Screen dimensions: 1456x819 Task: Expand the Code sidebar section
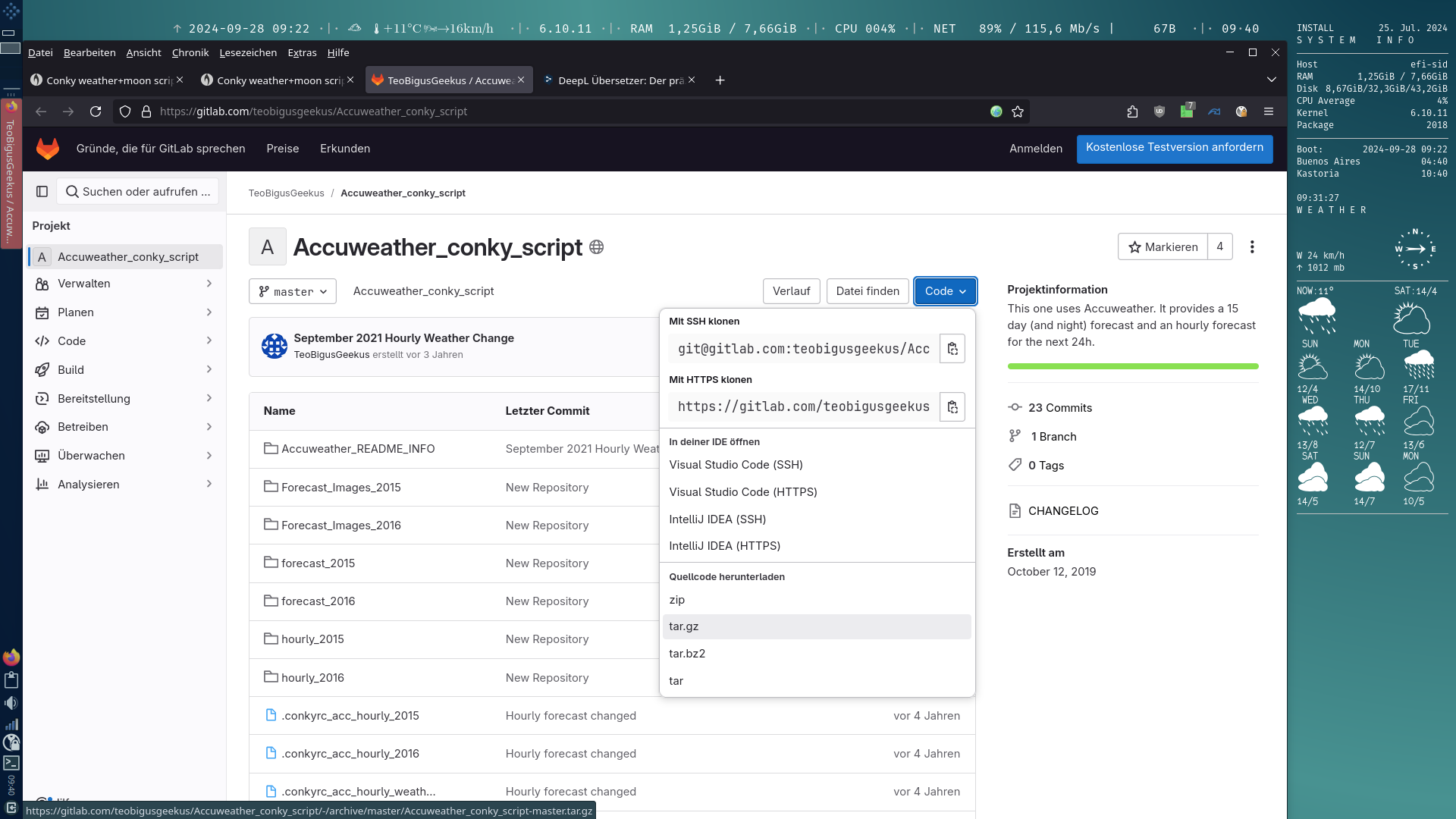(124, 341)
